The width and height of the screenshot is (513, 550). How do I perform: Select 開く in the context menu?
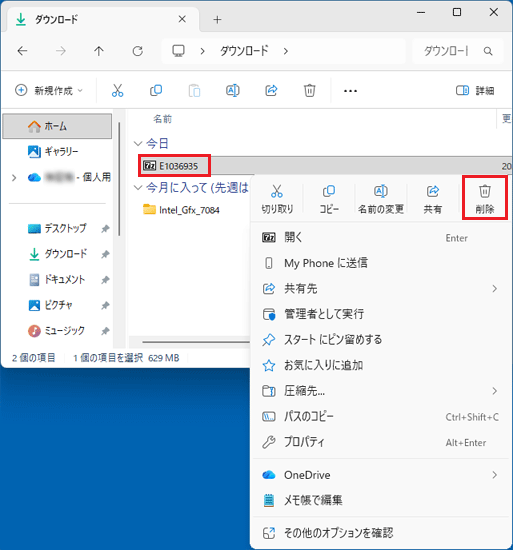click(380, 237)
